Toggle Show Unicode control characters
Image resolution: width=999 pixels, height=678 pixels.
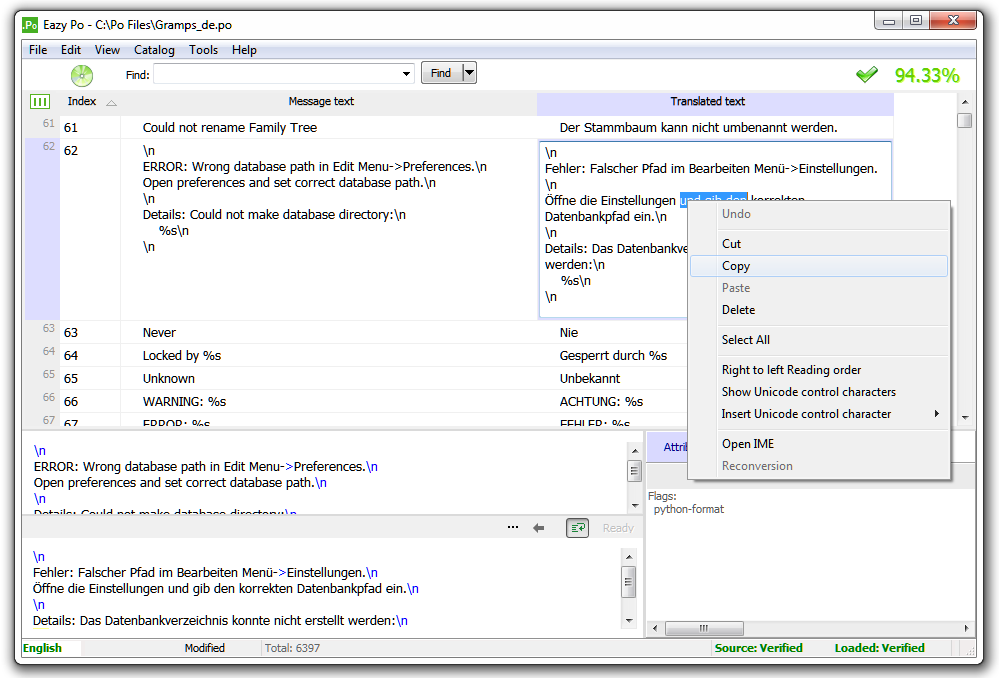pyautogui.click(x=819, y=392)
